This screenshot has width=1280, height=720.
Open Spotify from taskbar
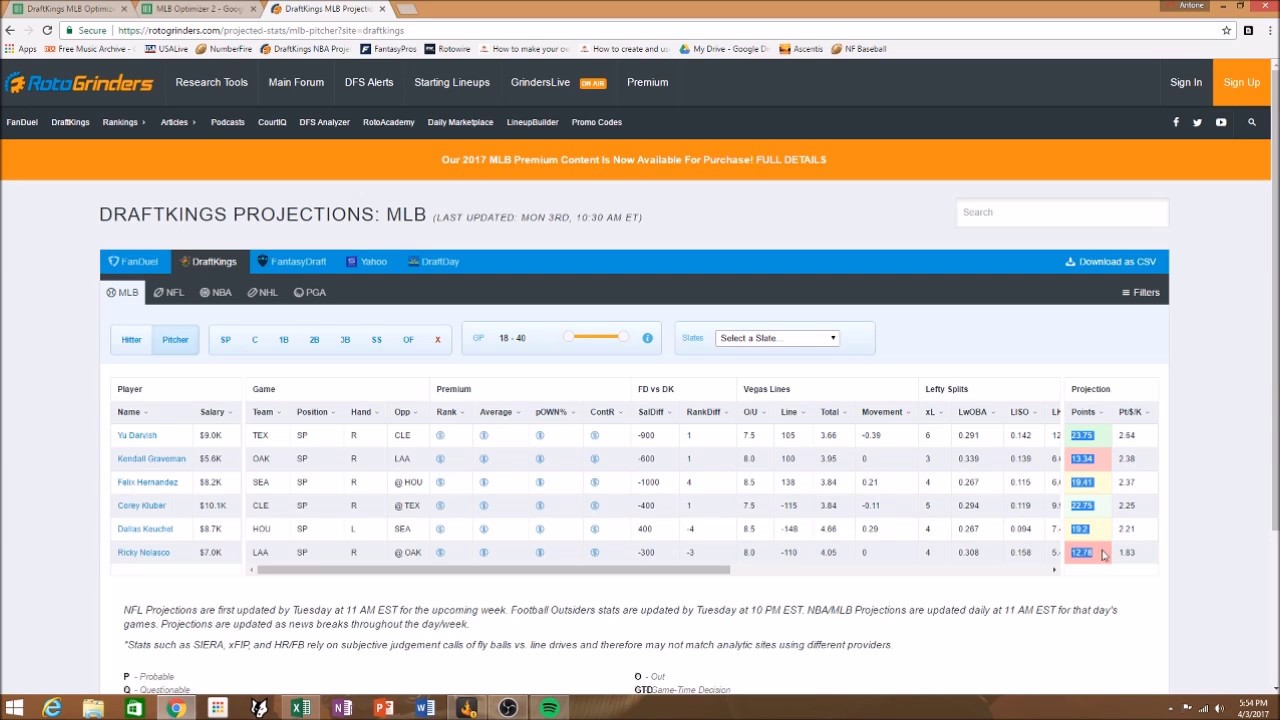pos(549,708)
